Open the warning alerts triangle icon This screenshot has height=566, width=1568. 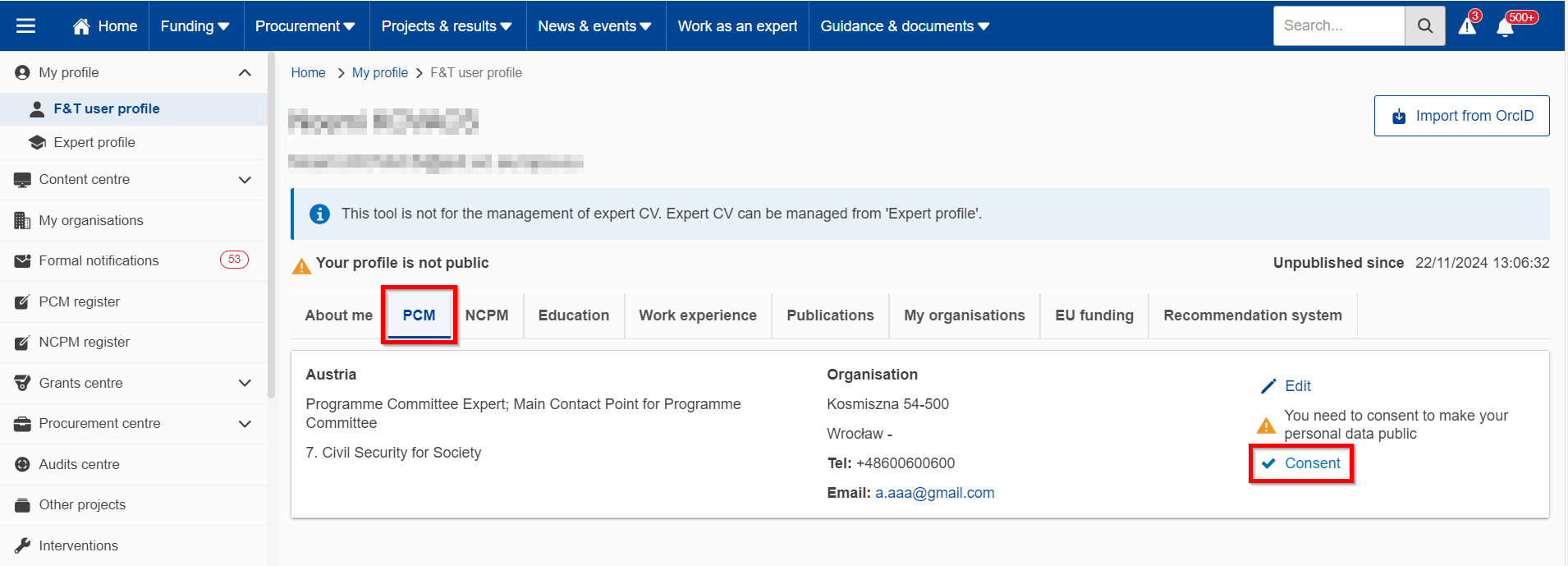pos(1467,26)
